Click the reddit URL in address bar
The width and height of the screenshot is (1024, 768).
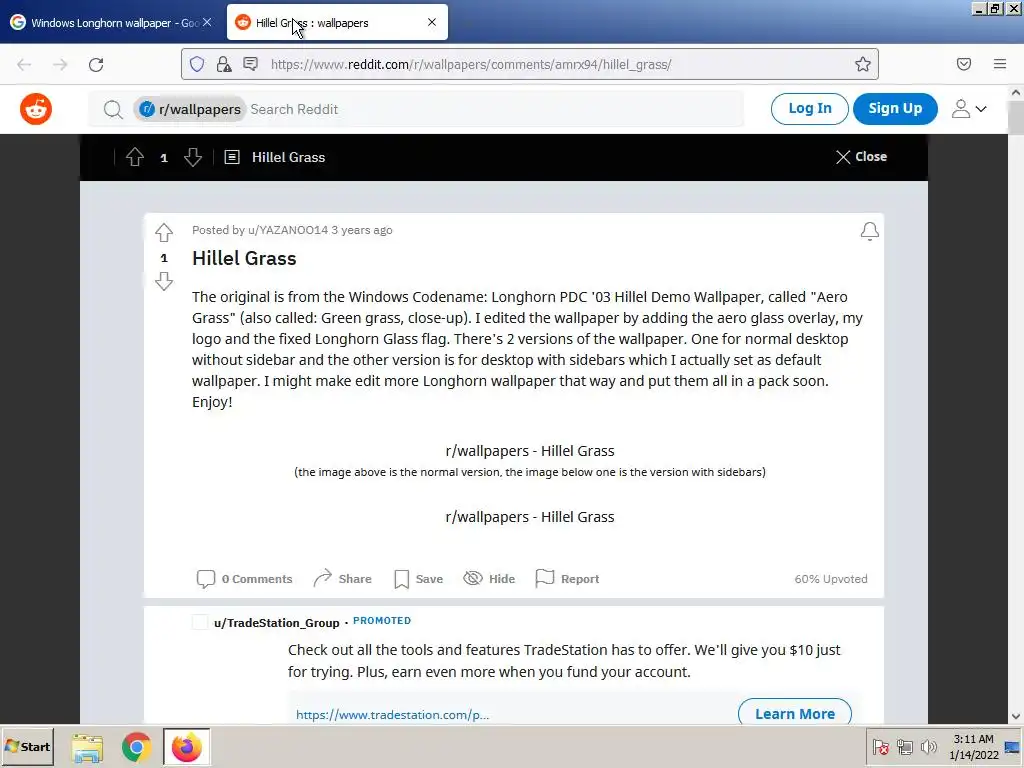pos(471,65)
